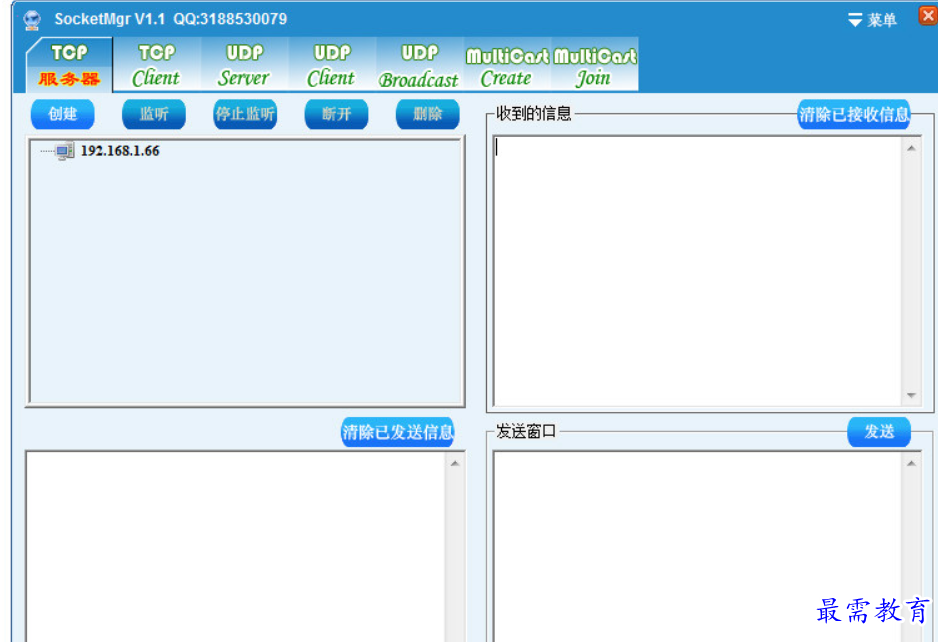The image size is (938, 642).
Task: Click the computer icon beside 192.168.1.66
Action: (65, 151)
